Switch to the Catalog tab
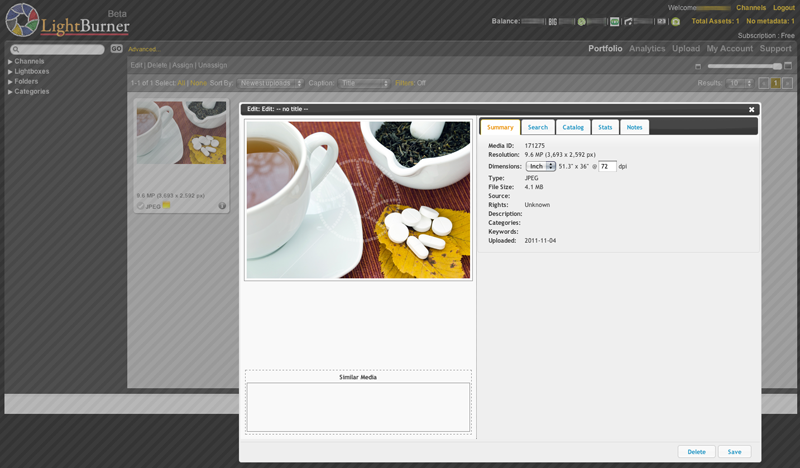Screen dimensions: 800x468 pos(573,127)
